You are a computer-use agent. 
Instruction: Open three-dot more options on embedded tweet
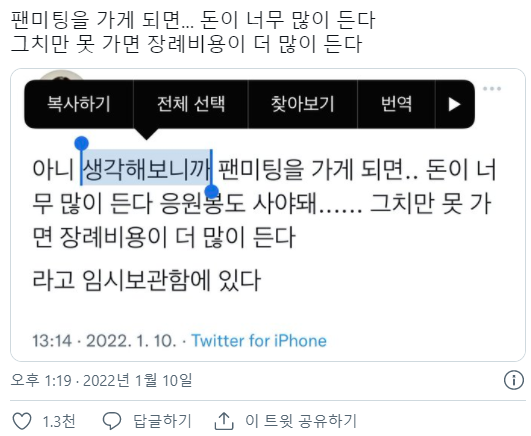tap(492, 89)
